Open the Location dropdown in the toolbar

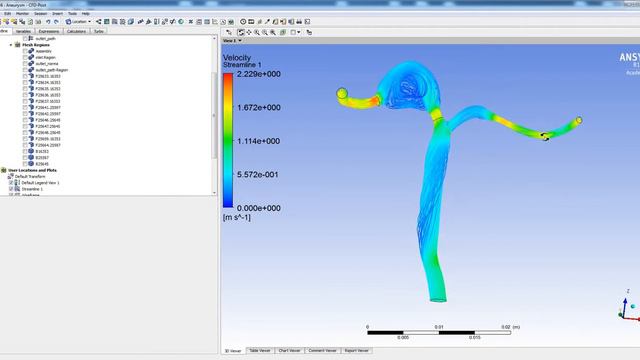(78, 22)
